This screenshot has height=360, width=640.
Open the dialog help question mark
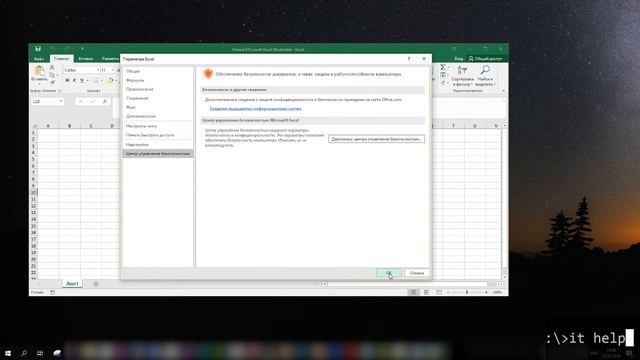[409, 59]
